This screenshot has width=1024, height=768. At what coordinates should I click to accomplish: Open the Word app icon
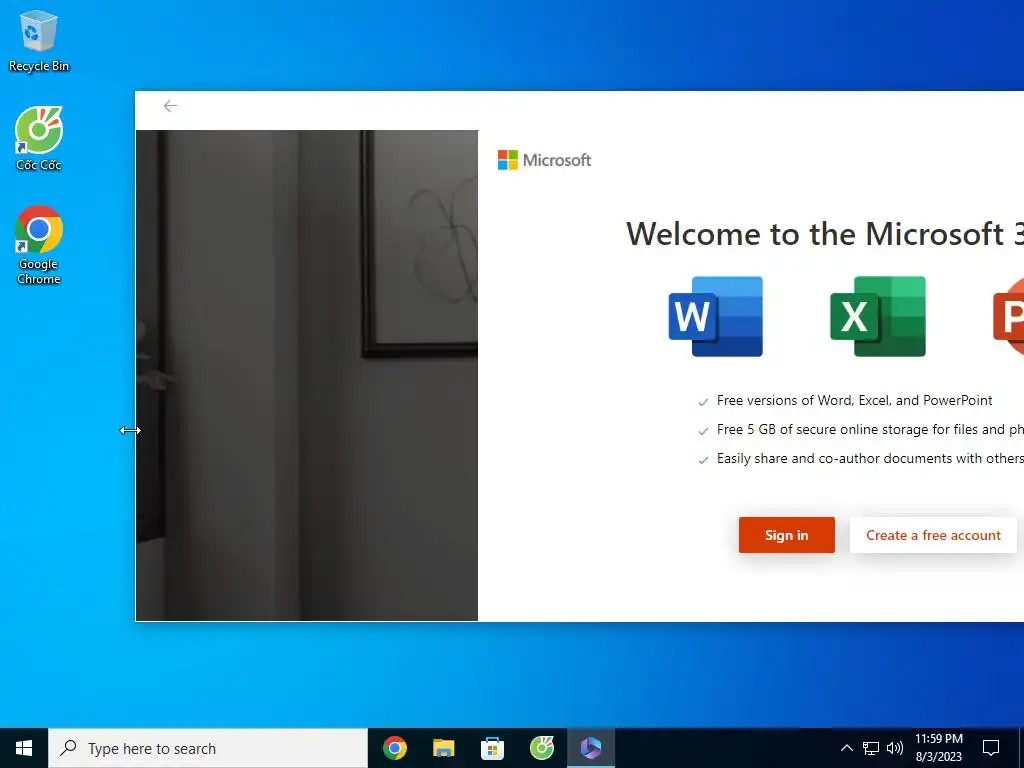[x=716, y=317]
